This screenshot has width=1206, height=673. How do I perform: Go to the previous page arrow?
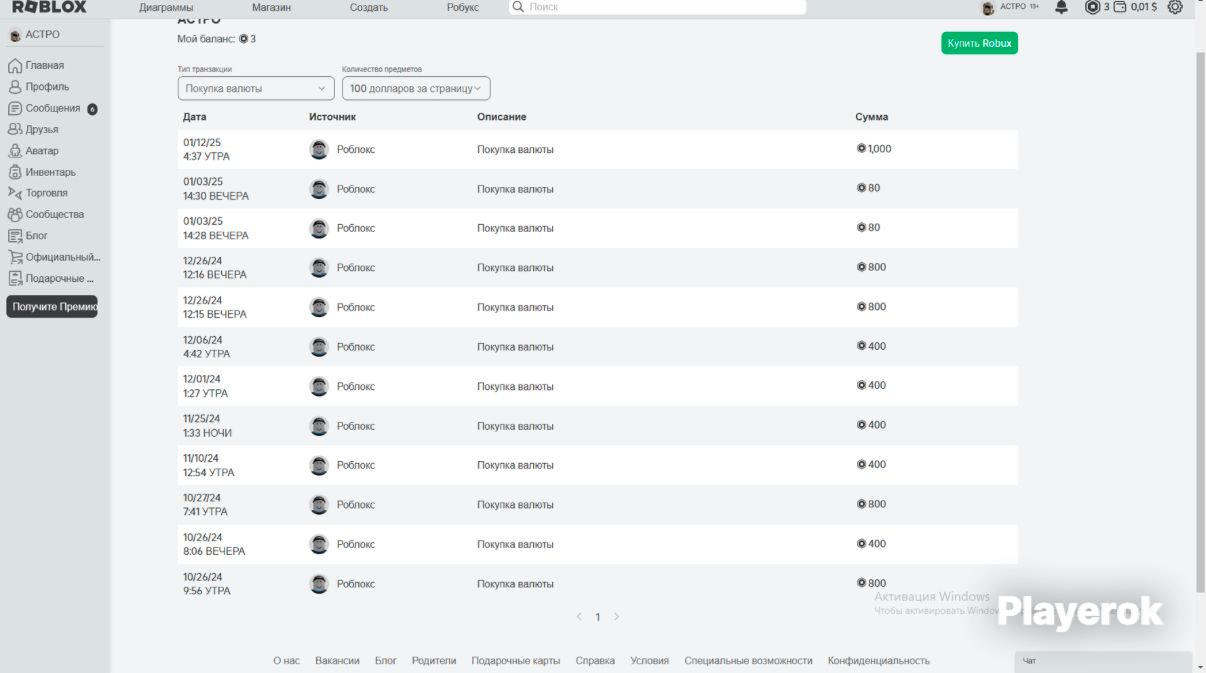click(579, 617)
